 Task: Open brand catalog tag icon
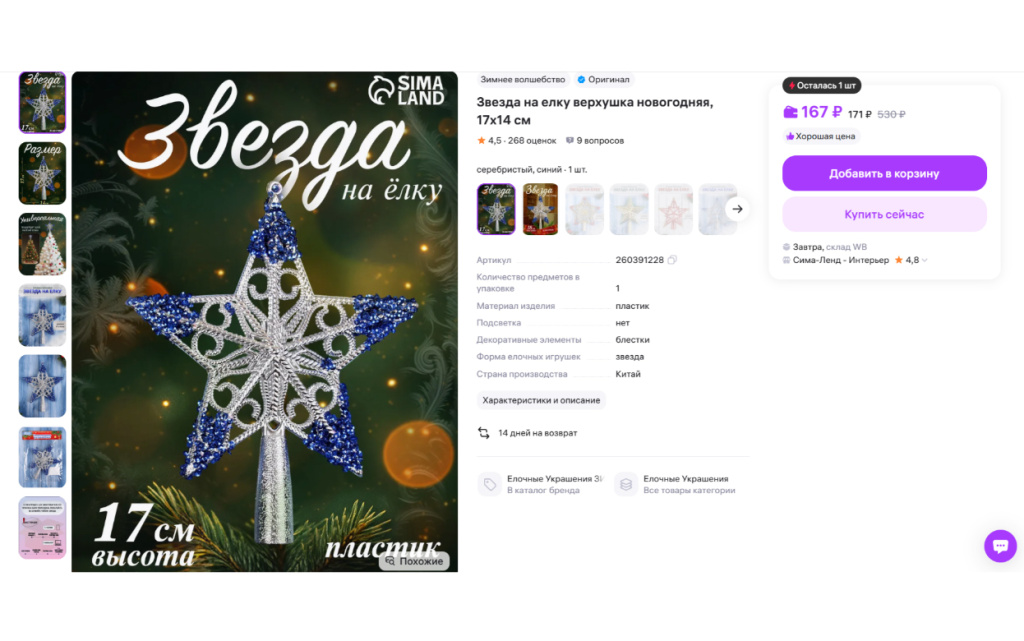[490, 484]
